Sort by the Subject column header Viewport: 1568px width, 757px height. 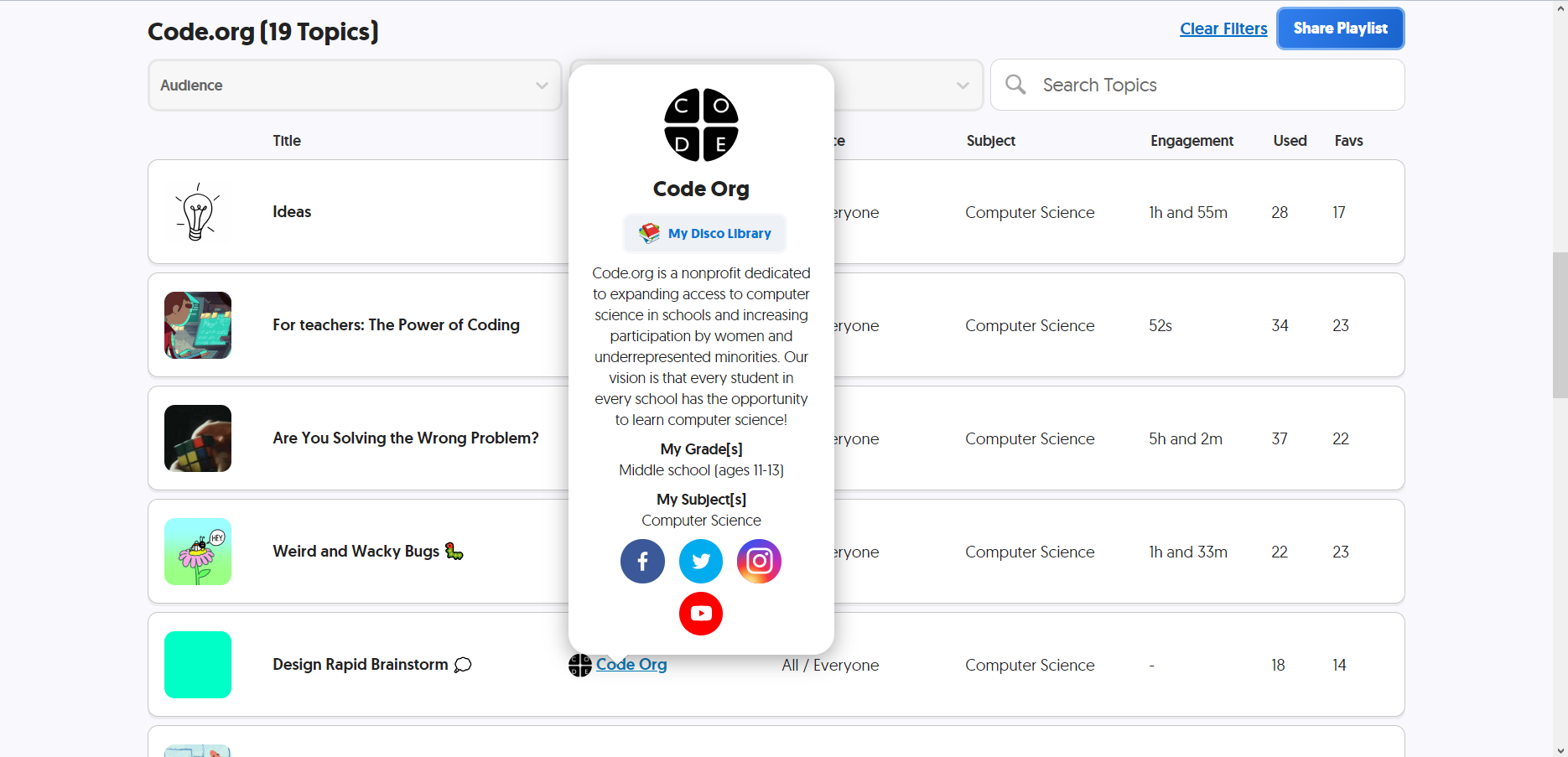click(991, 141)
